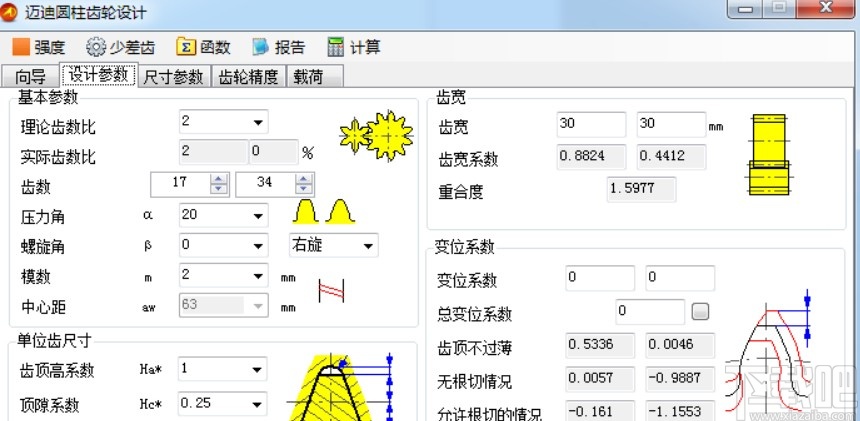Image resolution: width=860 pixels, height=421 pixels.
Task: Open the 报告 report tool
Action: pyautogui.click(x=278, y=47)
